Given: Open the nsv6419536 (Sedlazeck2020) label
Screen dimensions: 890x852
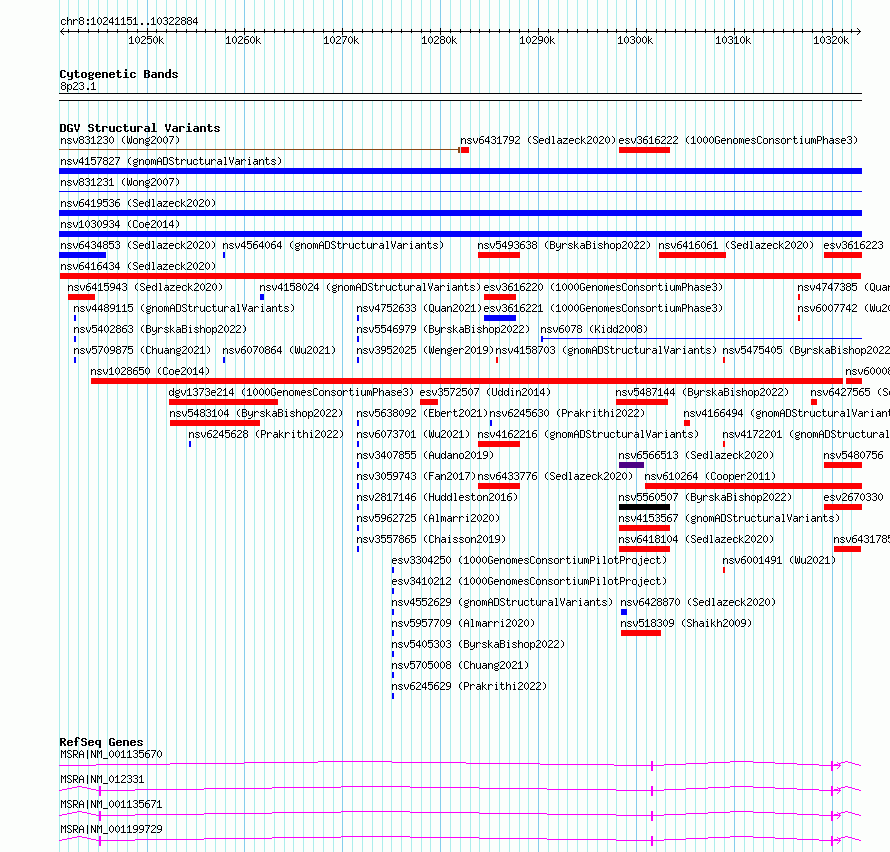Looking at the screenshot, I should (x=138, y=203).
